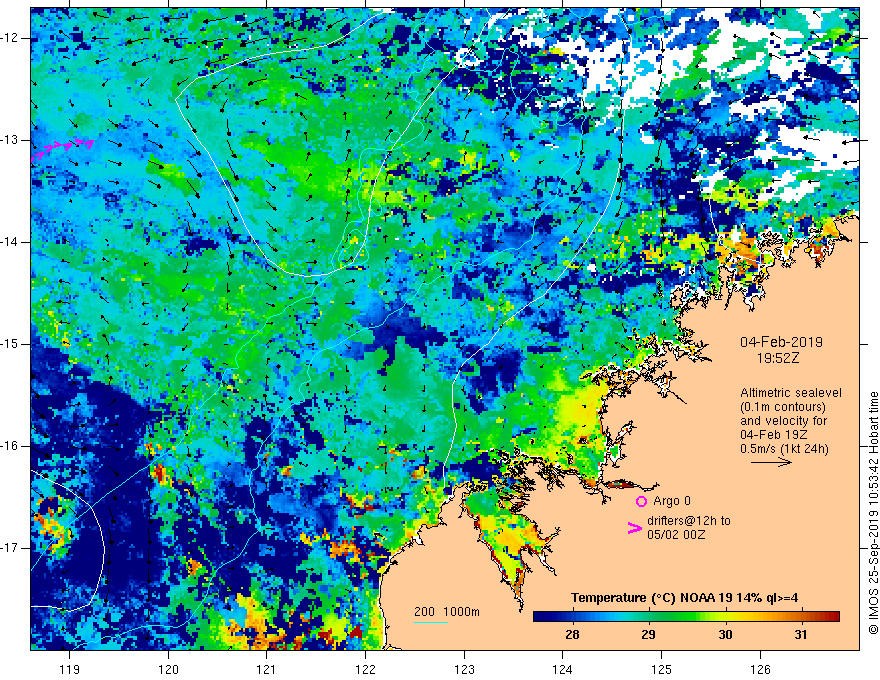
Task: Click the '05/02 00Z' legend text
Action: [676, 535]
